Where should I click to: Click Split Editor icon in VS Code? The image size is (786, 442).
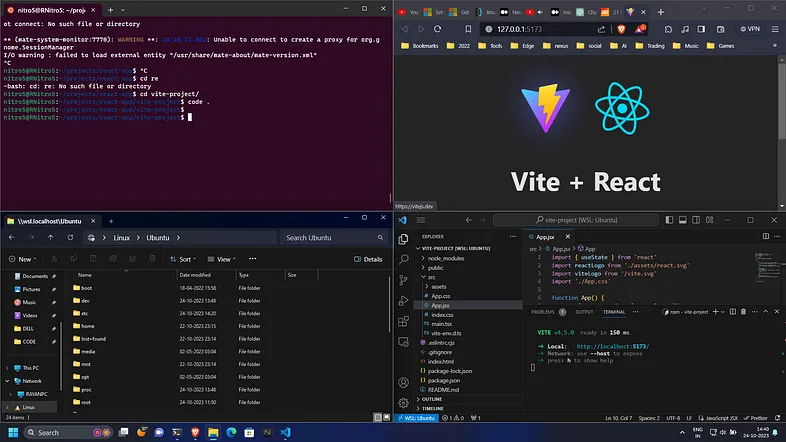coord(765,236)
